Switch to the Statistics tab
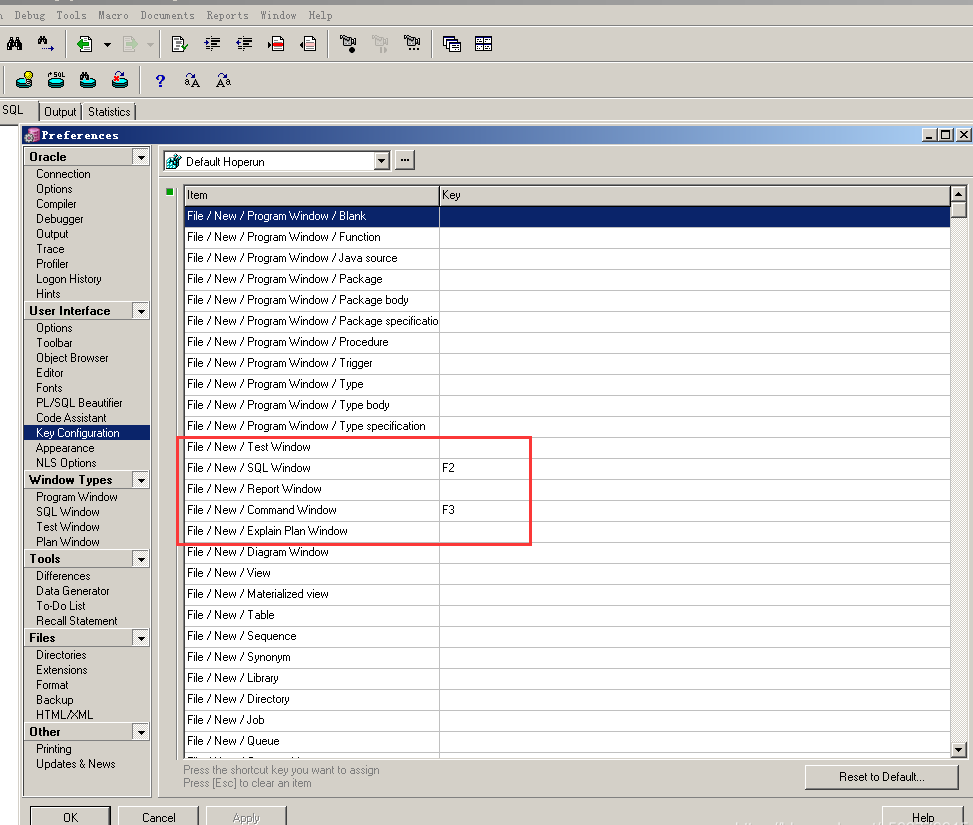The image size is (973, 825). pyautogui.click(x=109, y=112)
